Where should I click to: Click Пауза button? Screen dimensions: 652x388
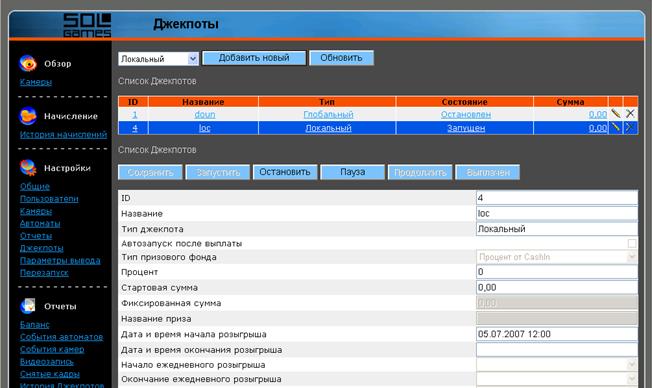tap(353, 172)
